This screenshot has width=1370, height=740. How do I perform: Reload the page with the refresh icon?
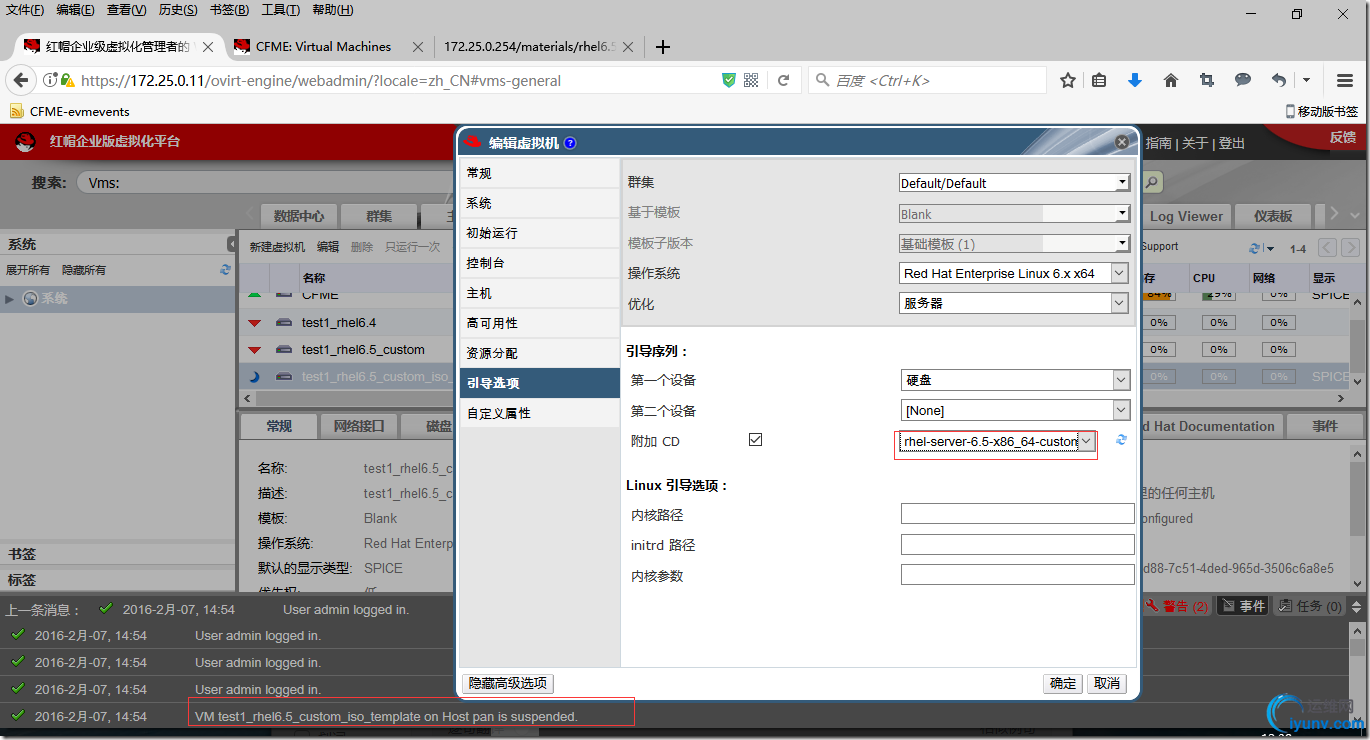coord(784,80)
